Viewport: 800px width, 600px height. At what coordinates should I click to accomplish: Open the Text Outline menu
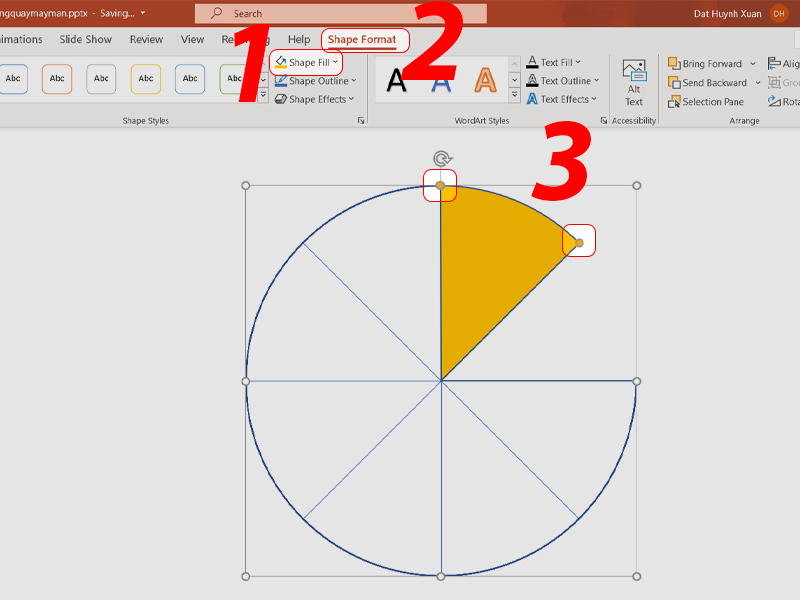[x=565, y=81]
